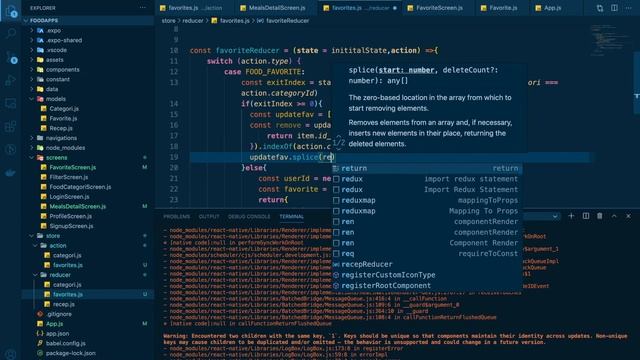Open babel.config.js in the file tree
This screenshot has width=640, height=360.
click(x=65, y=343)
